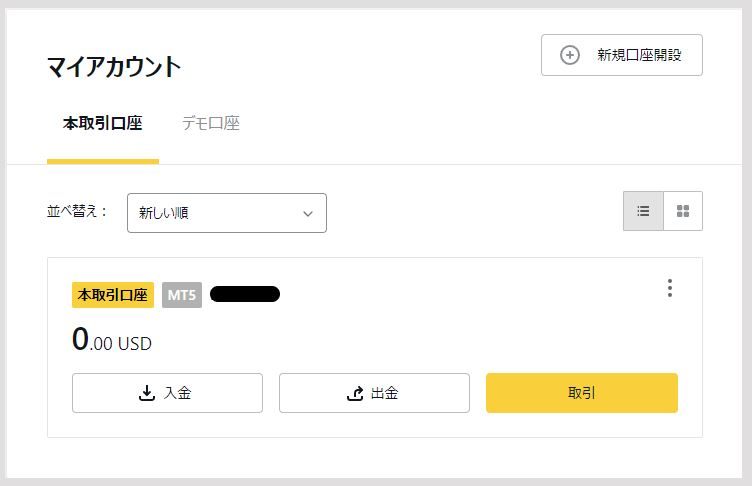Click the deposit download arrow icon
Image resolution: width=752 pixels, height=486 pixels.
point(147,393)
